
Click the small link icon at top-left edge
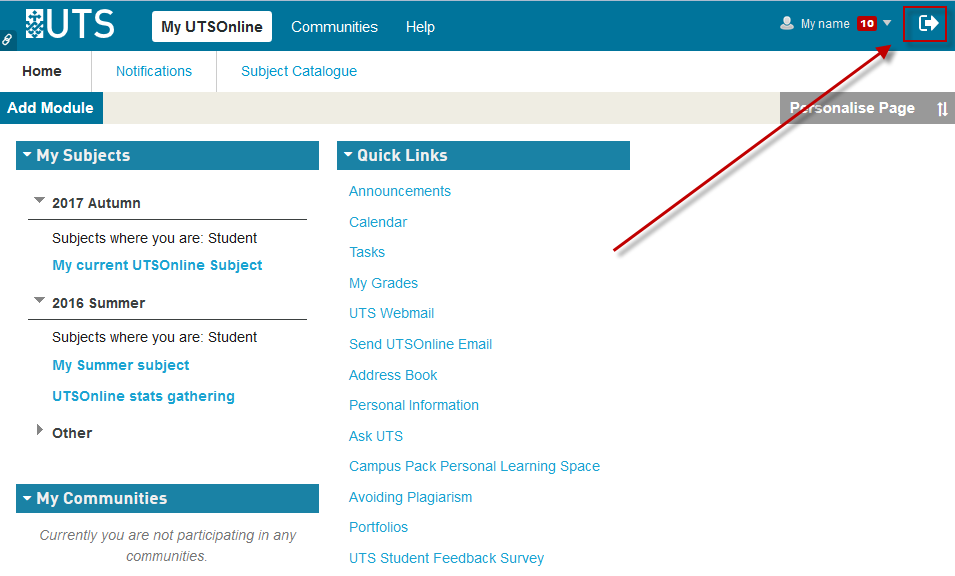click(x=7, y=40)
